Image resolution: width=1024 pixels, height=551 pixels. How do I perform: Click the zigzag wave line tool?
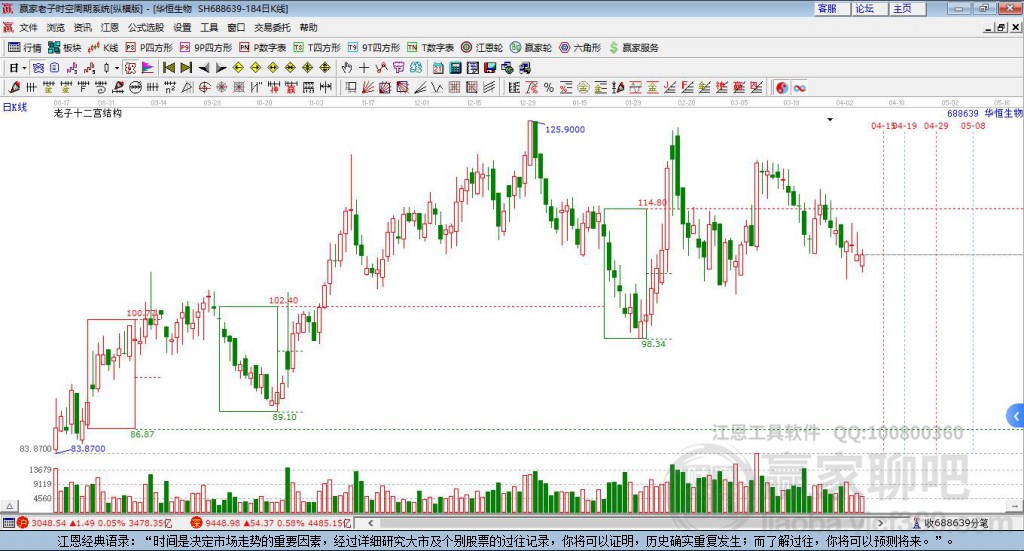tap(436, 87)
